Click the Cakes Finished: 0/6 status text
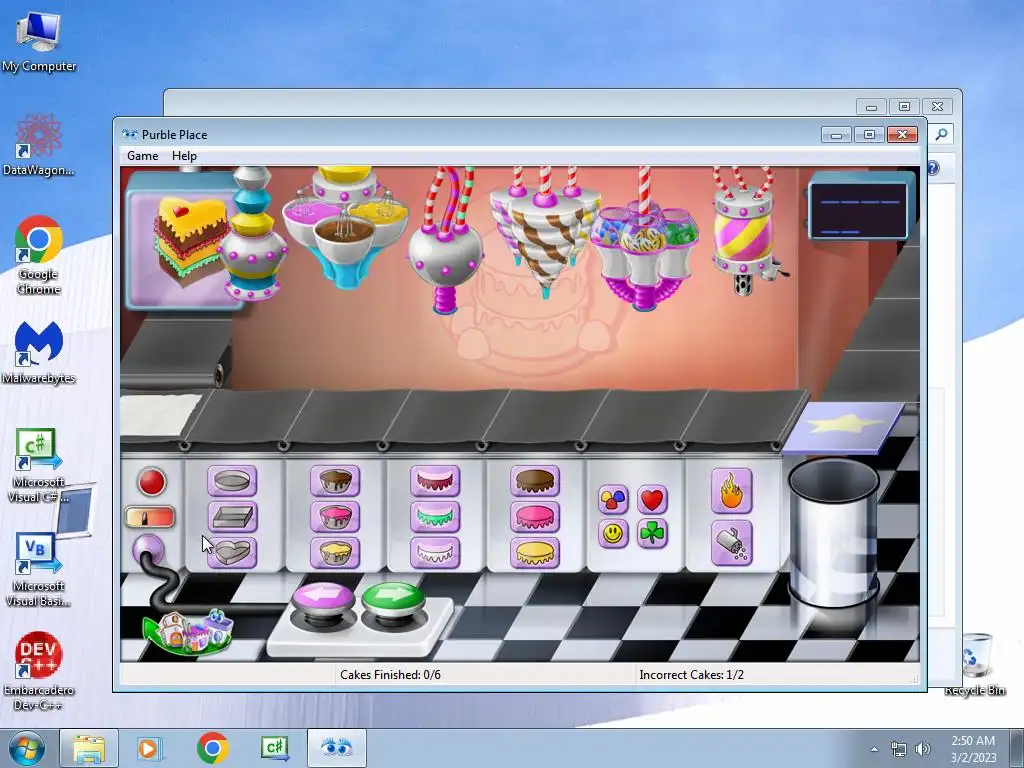Image resolution: width=1024 pixels, height=768 pixels. [x=390, y=675]
